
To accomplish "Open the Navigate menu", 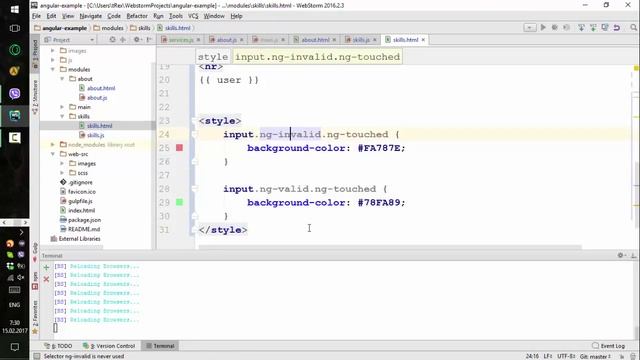I will 90,16.
